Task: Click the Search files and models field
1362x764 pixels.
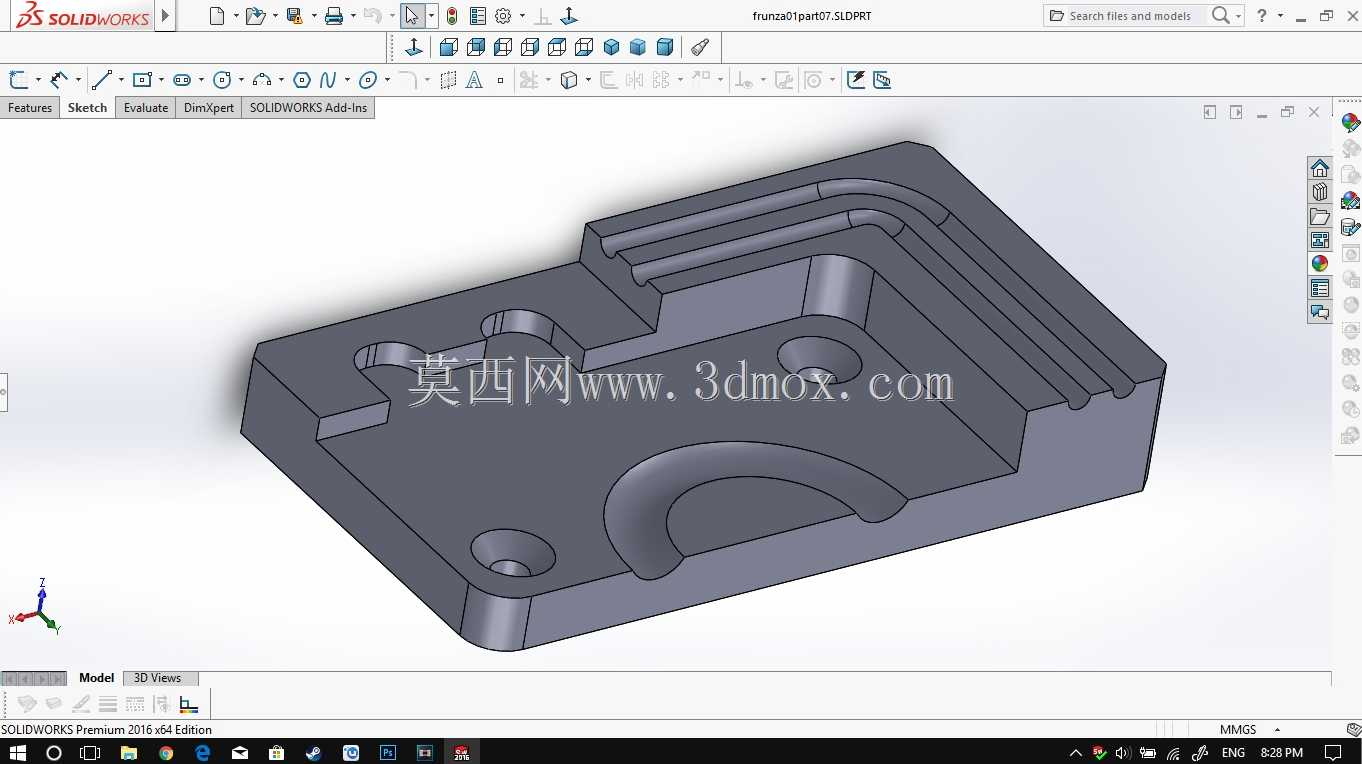Action: (1130, 16)
